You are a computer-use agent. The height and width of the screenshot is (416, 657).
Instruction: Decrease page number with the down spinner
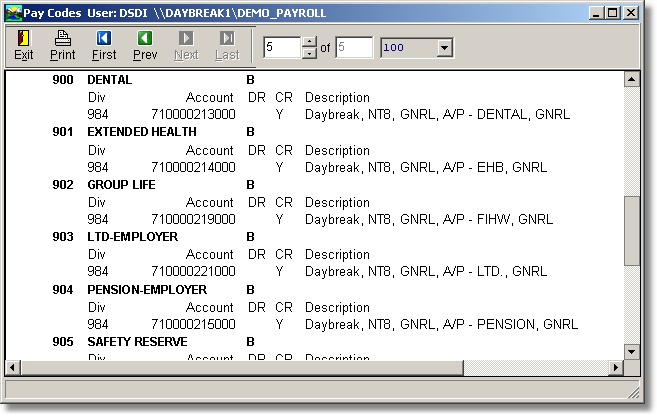(309, 53)
